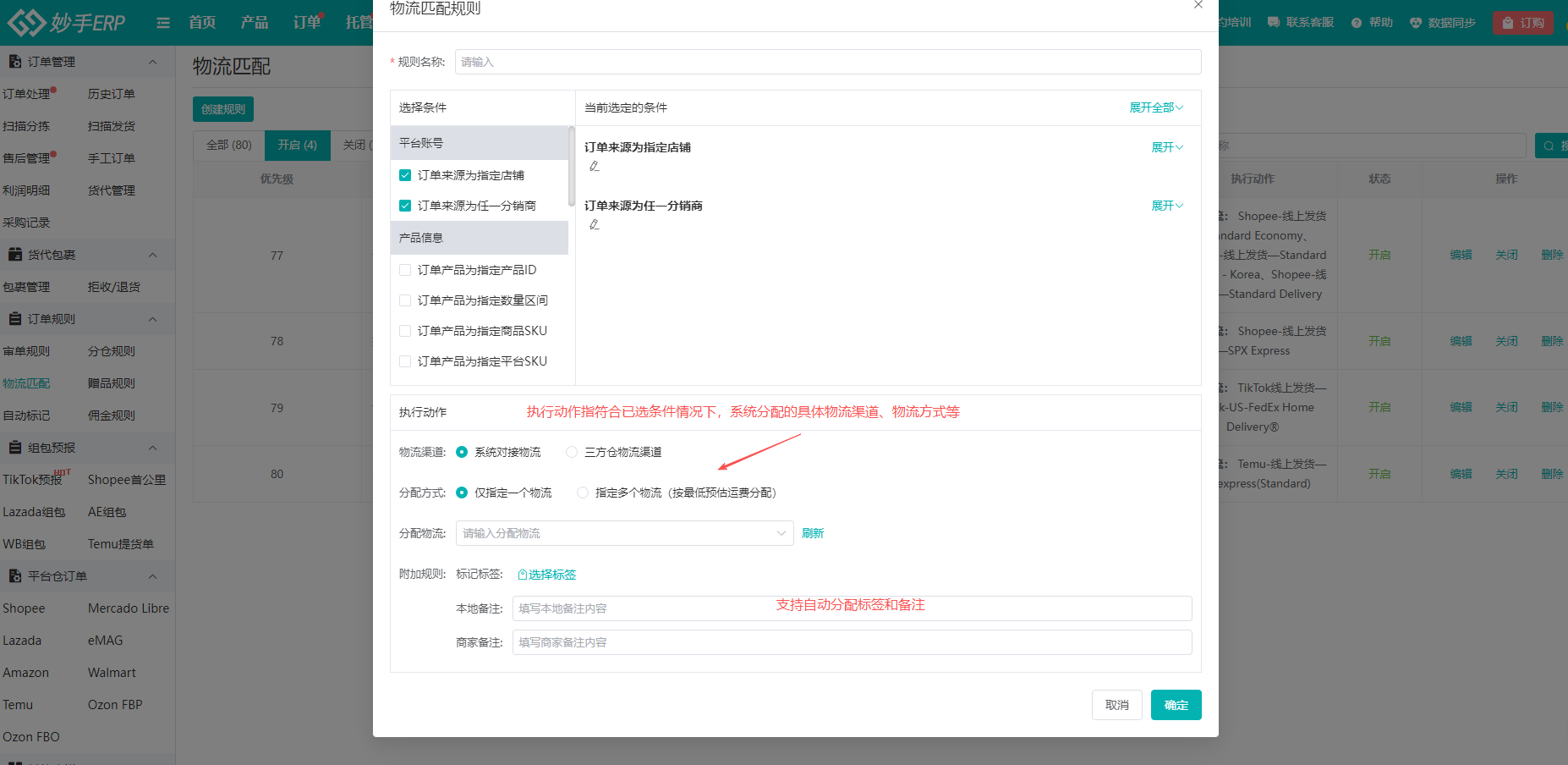Expand the 订单来源为任一分销商 condition
1568x765 pixels.
point(1166,206)
